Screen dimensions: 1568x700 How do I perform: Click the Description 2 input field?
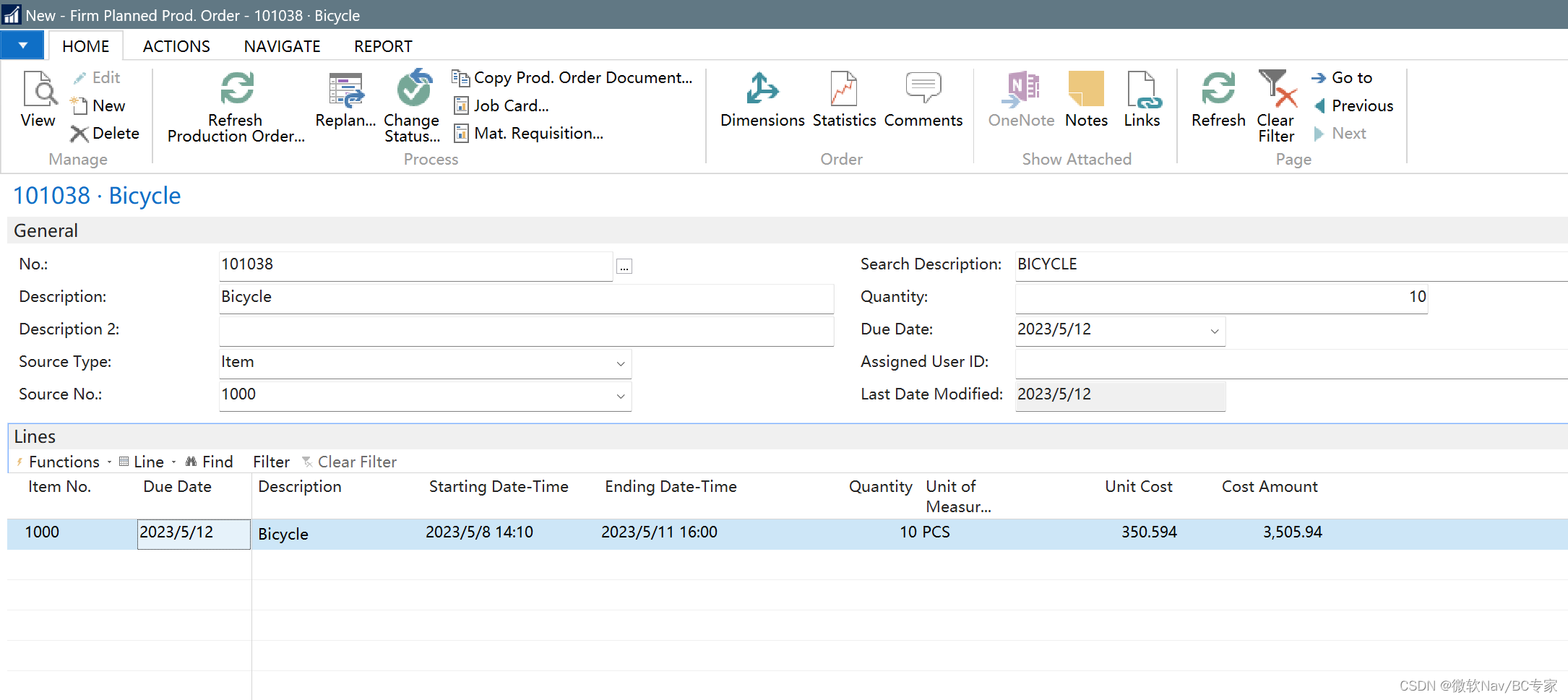[526, 329]
